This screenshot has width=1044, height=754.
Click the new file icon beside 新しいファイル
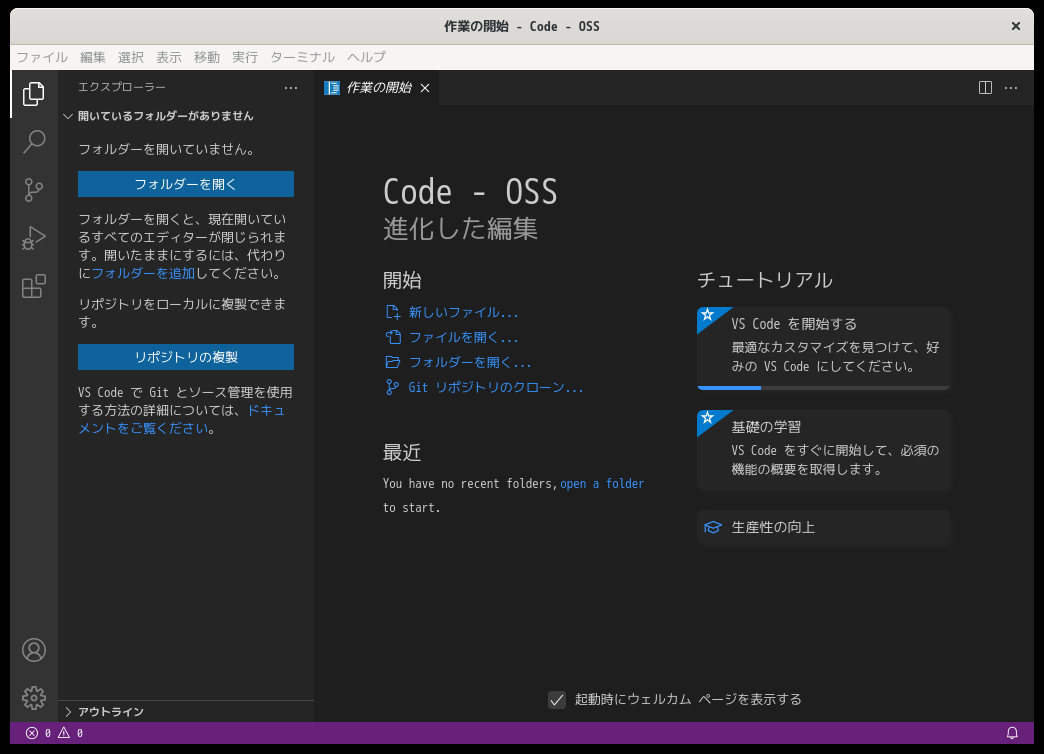click(x=393, y=312)
